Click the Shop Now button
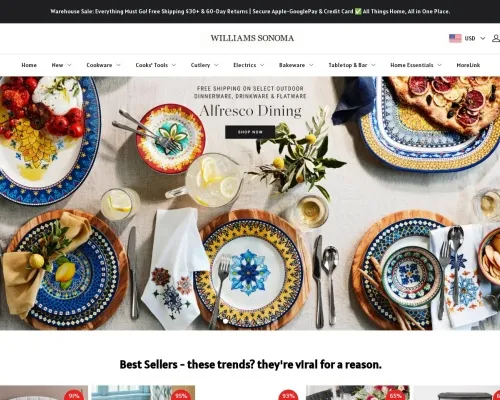This screenshot has width=500, height=400. click(250, 132)
